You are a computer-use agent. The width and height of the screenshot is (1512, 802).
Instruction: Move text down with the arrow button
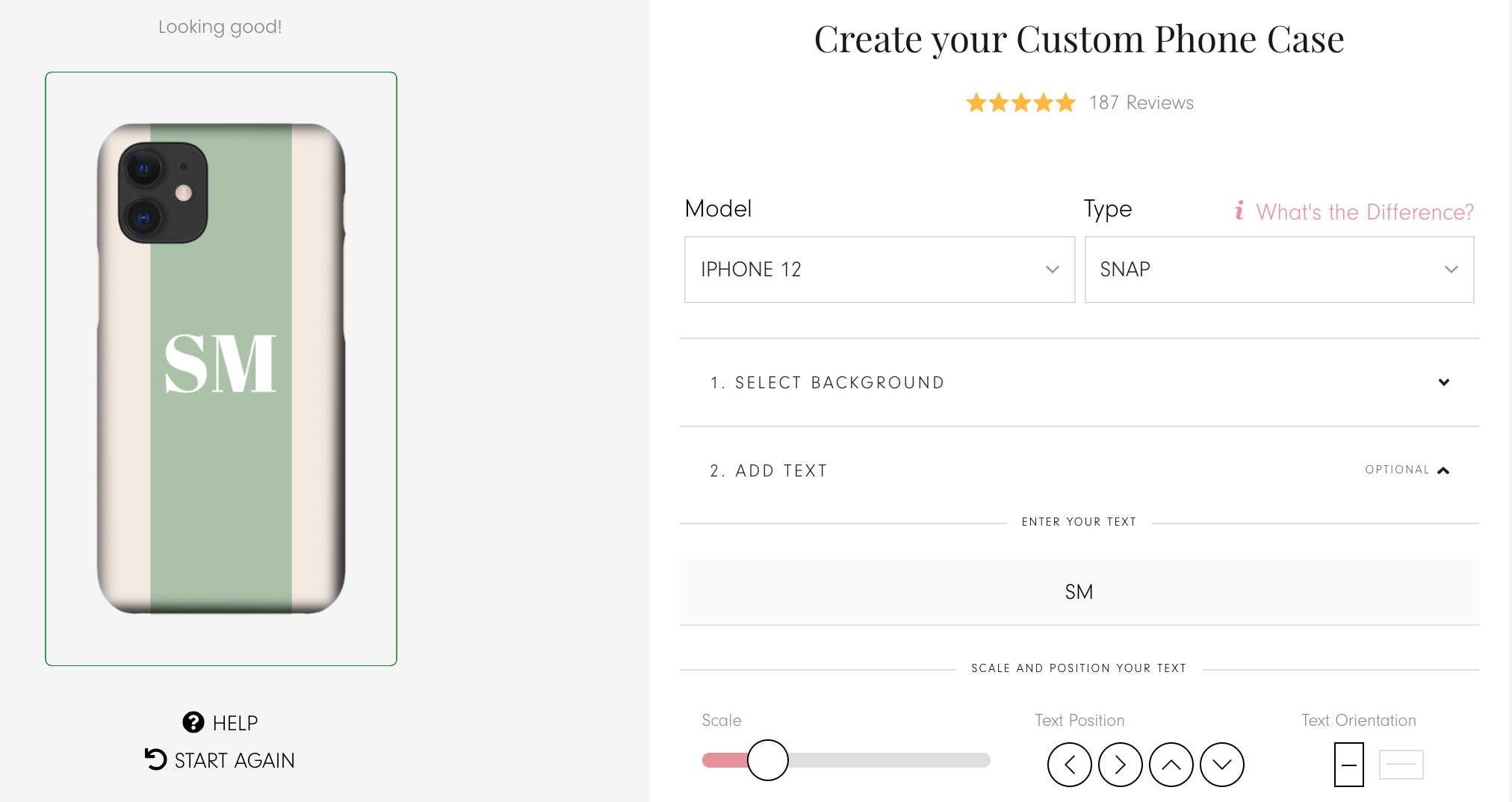[x=1221, y=765]
